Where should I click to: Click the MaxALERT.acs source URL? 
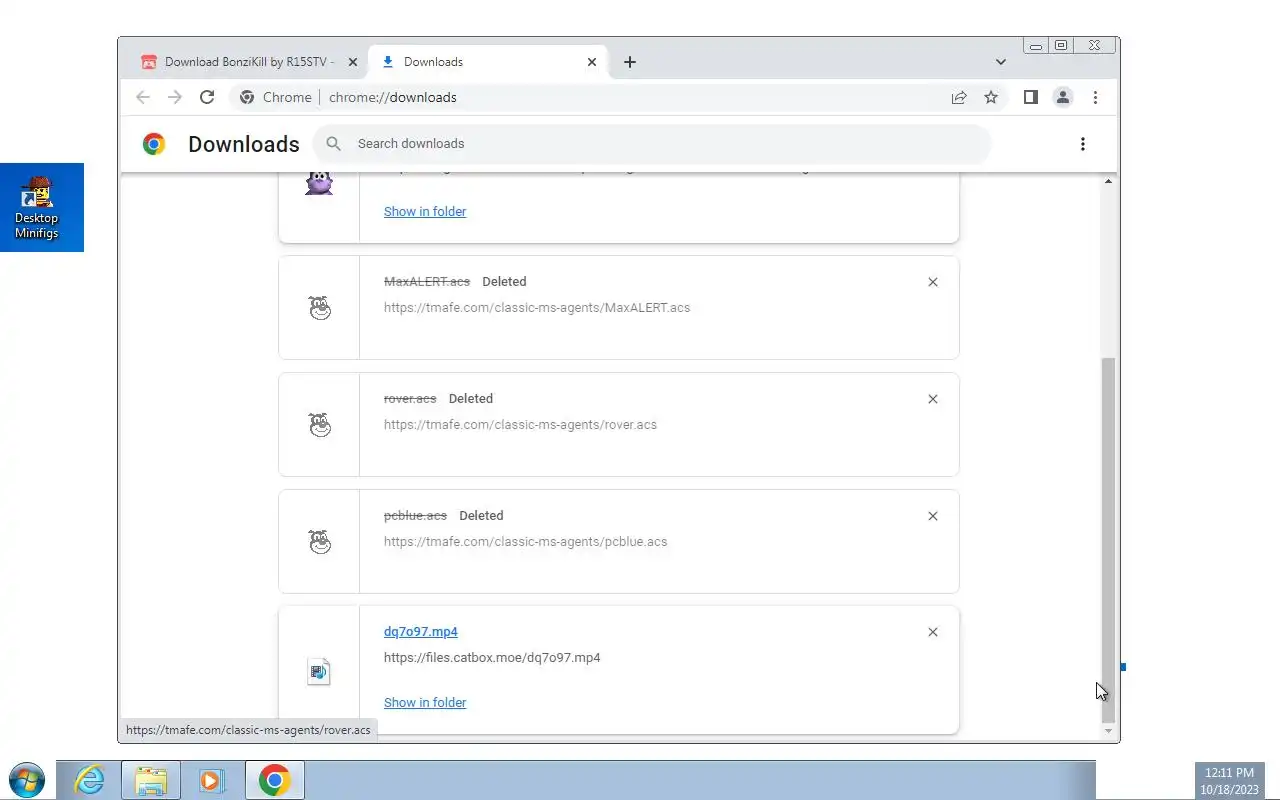(x=537, y=308)
